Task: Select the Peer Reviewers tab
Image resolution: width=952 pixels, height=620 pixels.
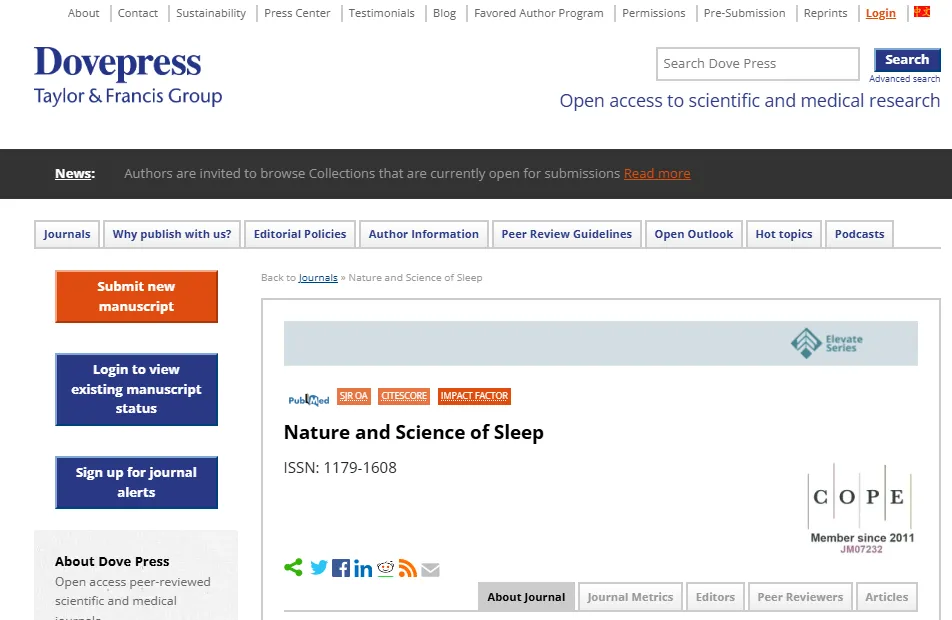Action: 800,597
